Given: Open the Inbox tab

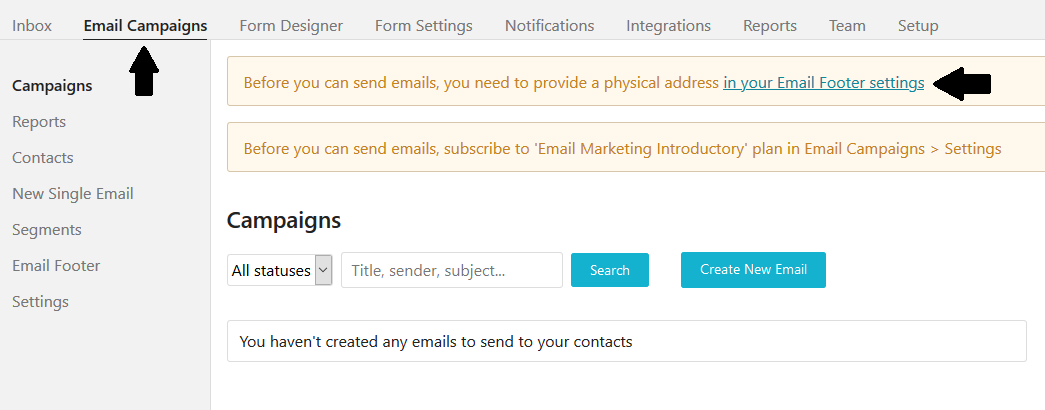Looking at the screenshot, I should pos(32,26).
